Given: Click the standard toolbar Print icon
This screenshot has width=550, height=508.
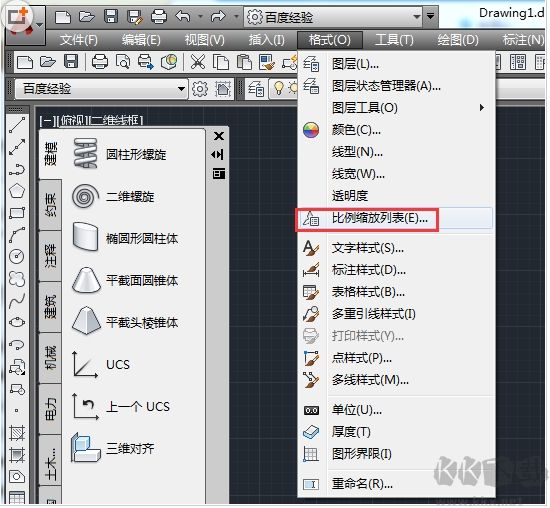Looking at the screenshot, I should point(100,62).
